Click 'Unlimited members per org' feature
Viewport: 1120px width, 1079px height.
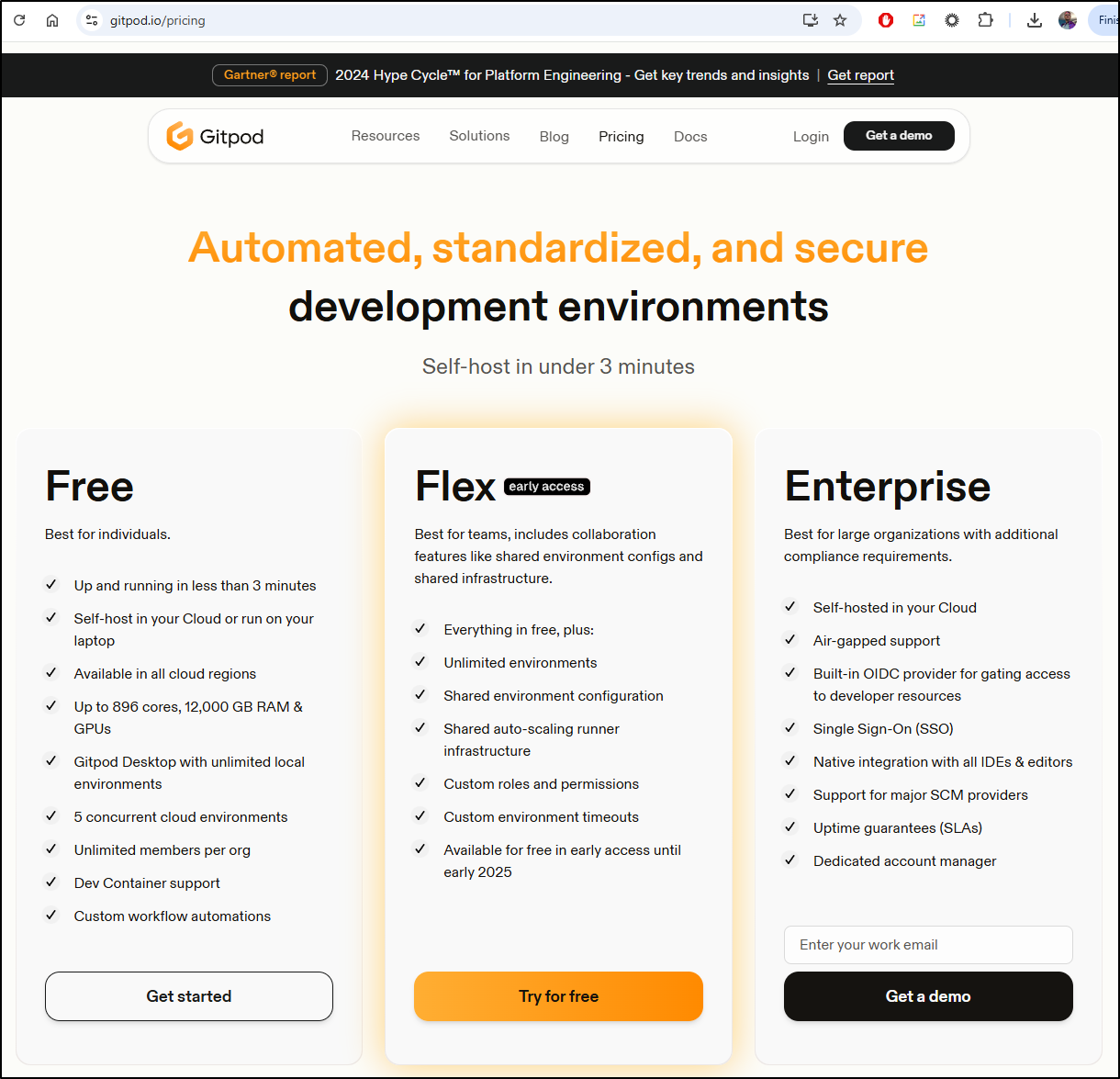pyautogui.click(x=162, y=850)
